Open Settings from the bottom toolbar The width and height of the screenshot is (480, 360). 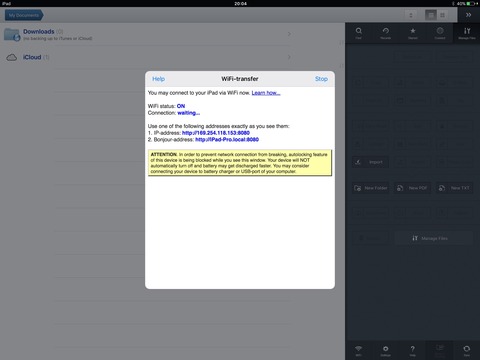(x=386, y=351)
